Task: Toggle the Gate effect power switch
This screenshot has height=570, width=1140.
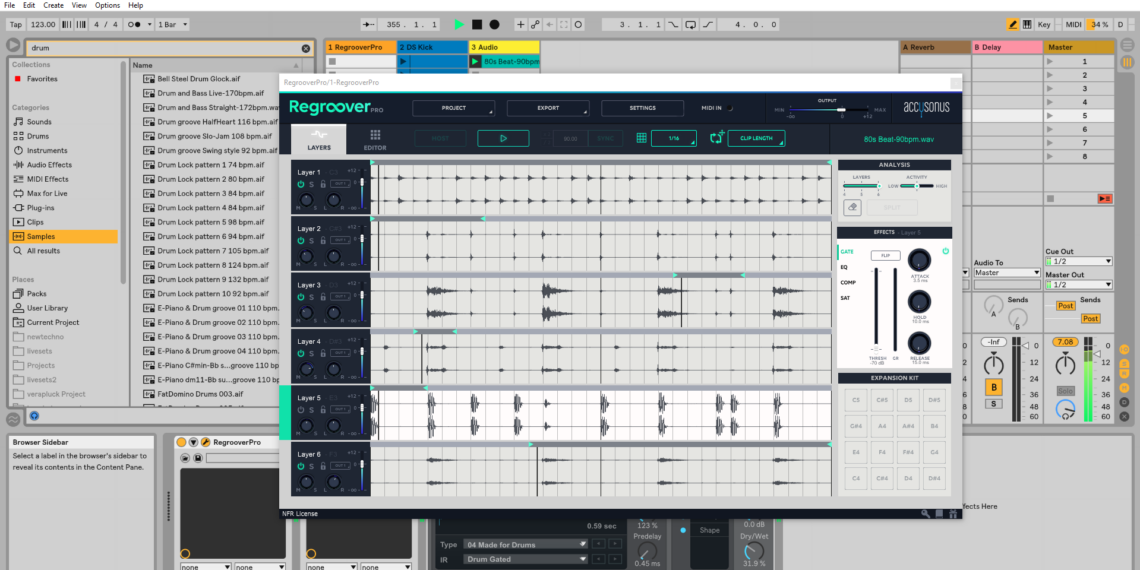Action: (945, 251)
